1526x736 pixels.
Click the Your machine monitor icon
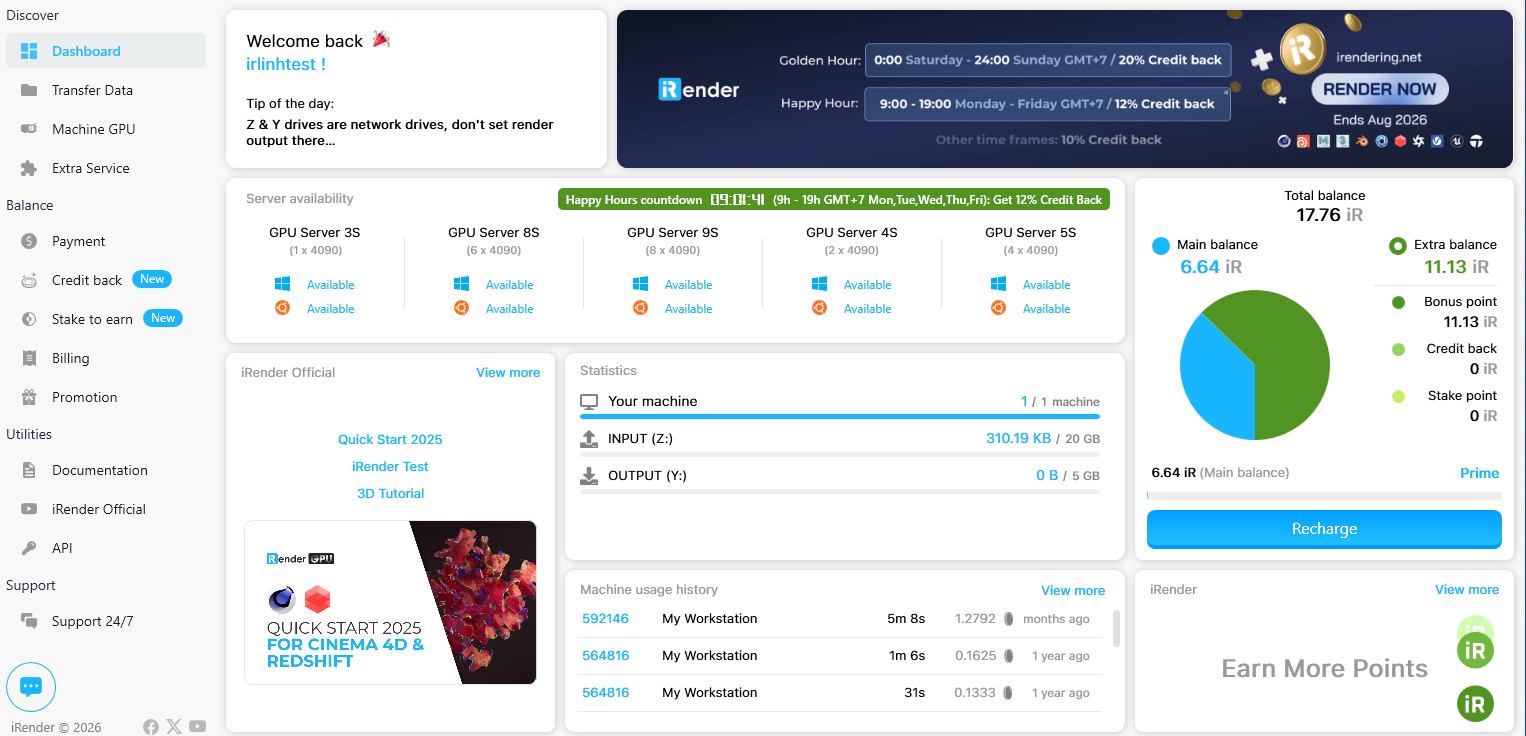tap(589, 401)
